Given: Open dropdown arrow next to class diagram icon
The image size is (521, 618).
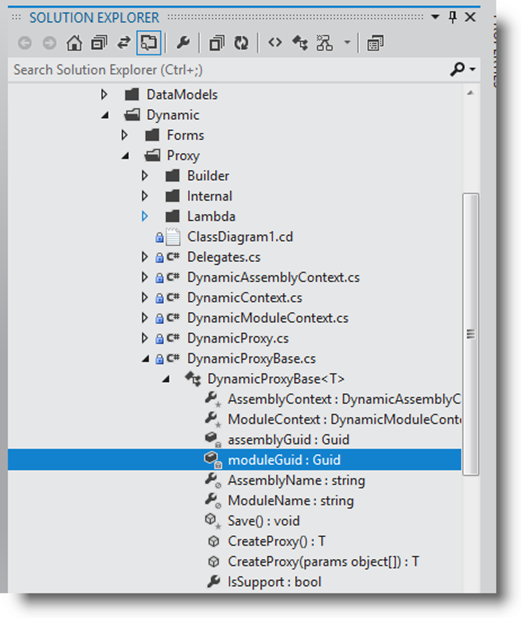Looking at the screenshot, I should (x=347, y=42).
